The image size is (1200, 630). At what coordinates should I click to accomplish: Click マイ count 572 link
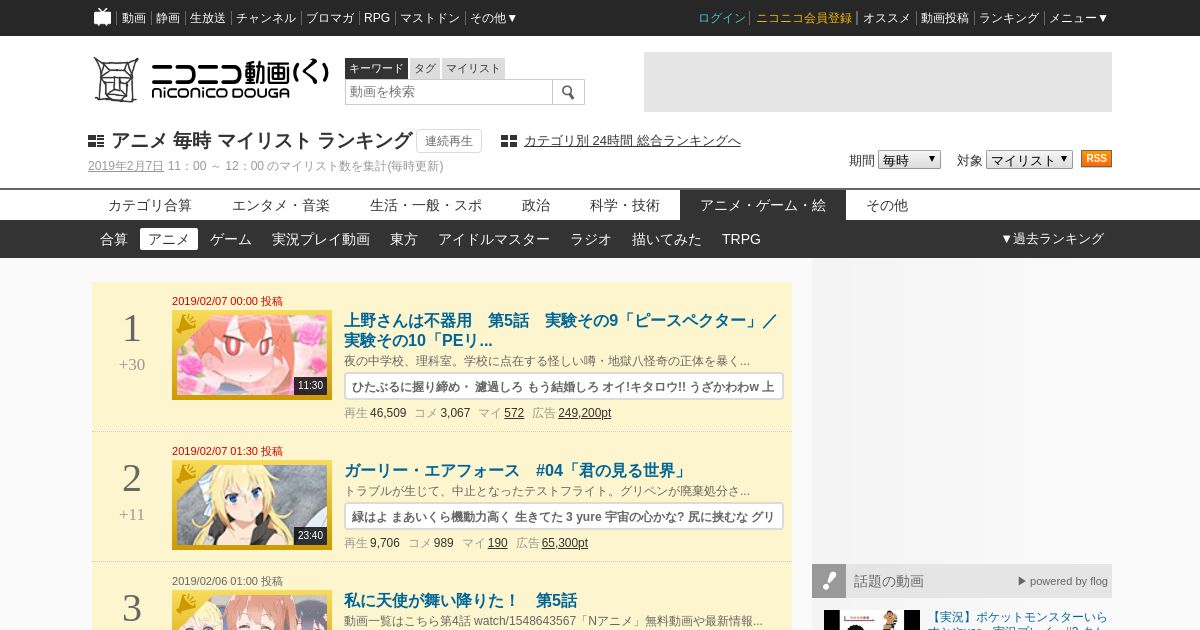(514, 413)
